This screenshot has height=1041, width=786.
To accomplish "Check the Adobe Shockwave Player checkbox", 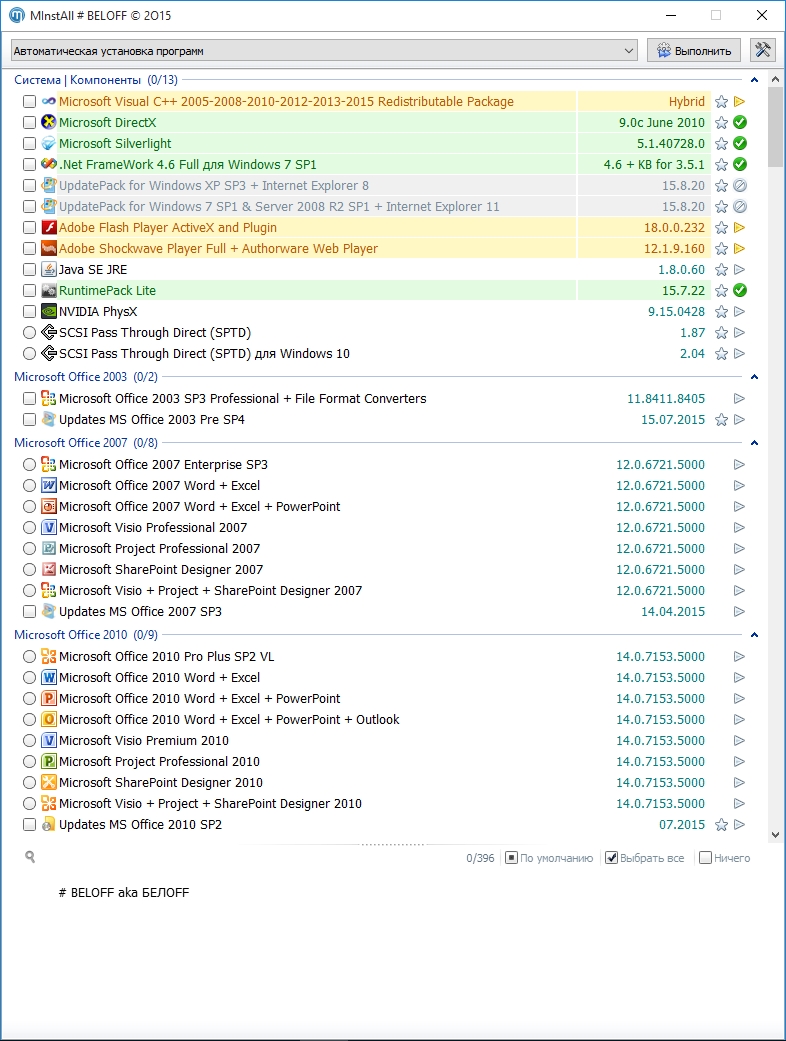I will [x=29, y=248].
